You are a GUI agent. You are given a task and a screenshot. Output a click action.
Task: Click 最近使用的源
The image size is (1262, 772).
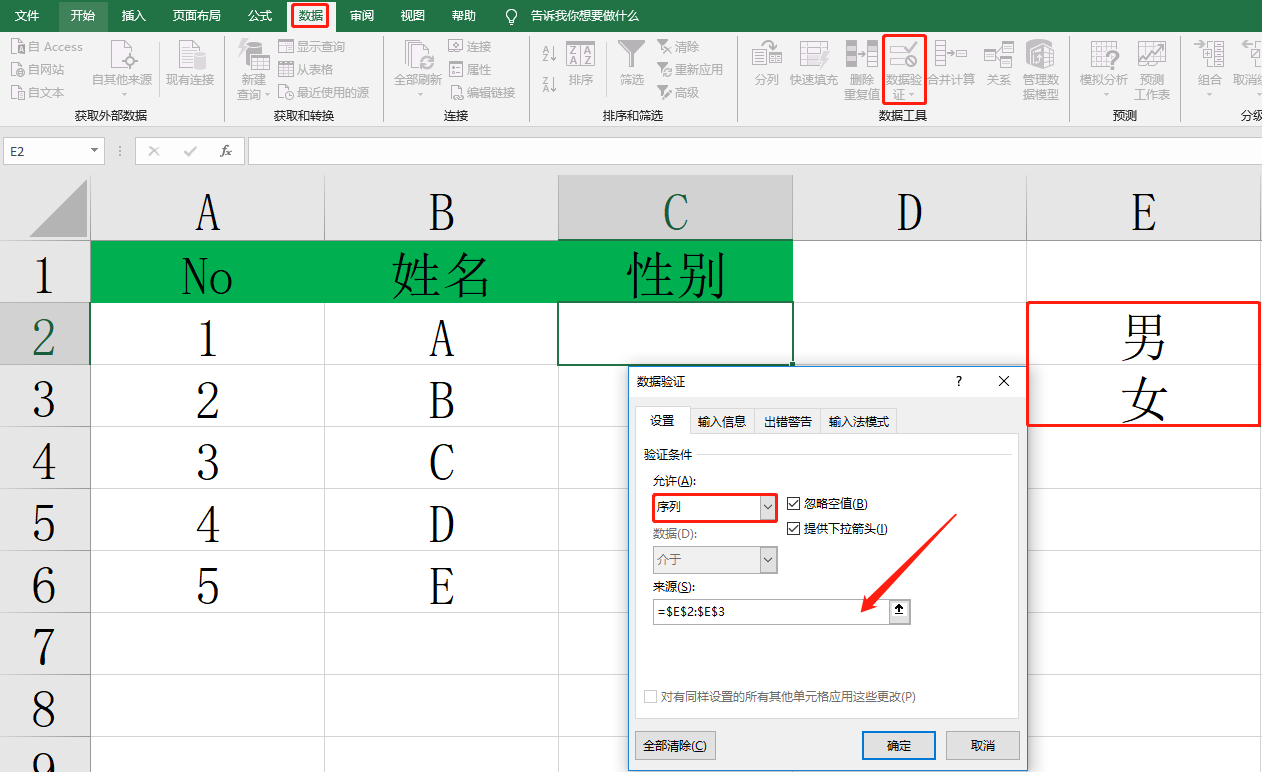[323, 92]
